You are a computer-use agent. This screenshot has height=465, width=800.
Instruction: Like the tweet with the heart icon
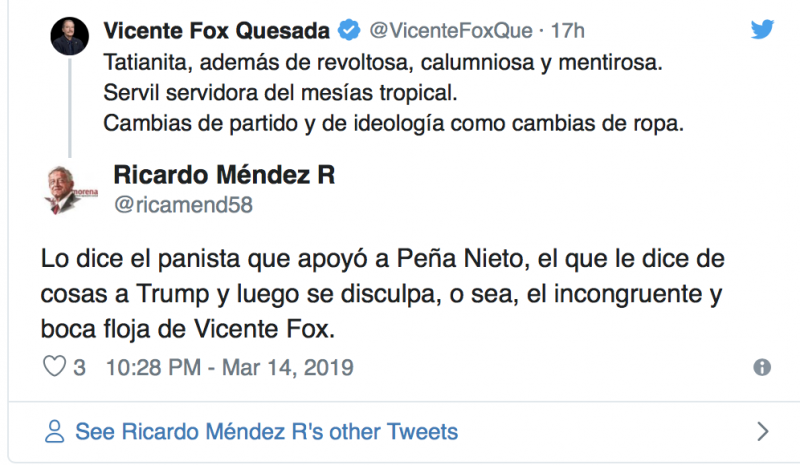[x=53, y=367]
